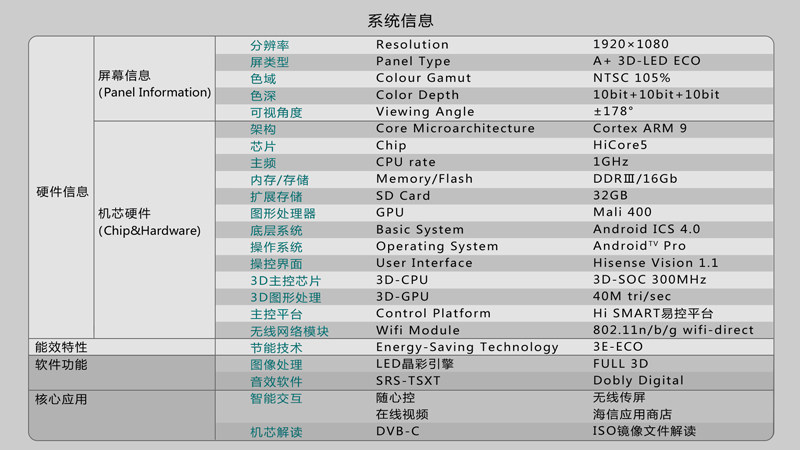
Task: Click the 3D-SOC 300MHz value
Action: (649, 280)
